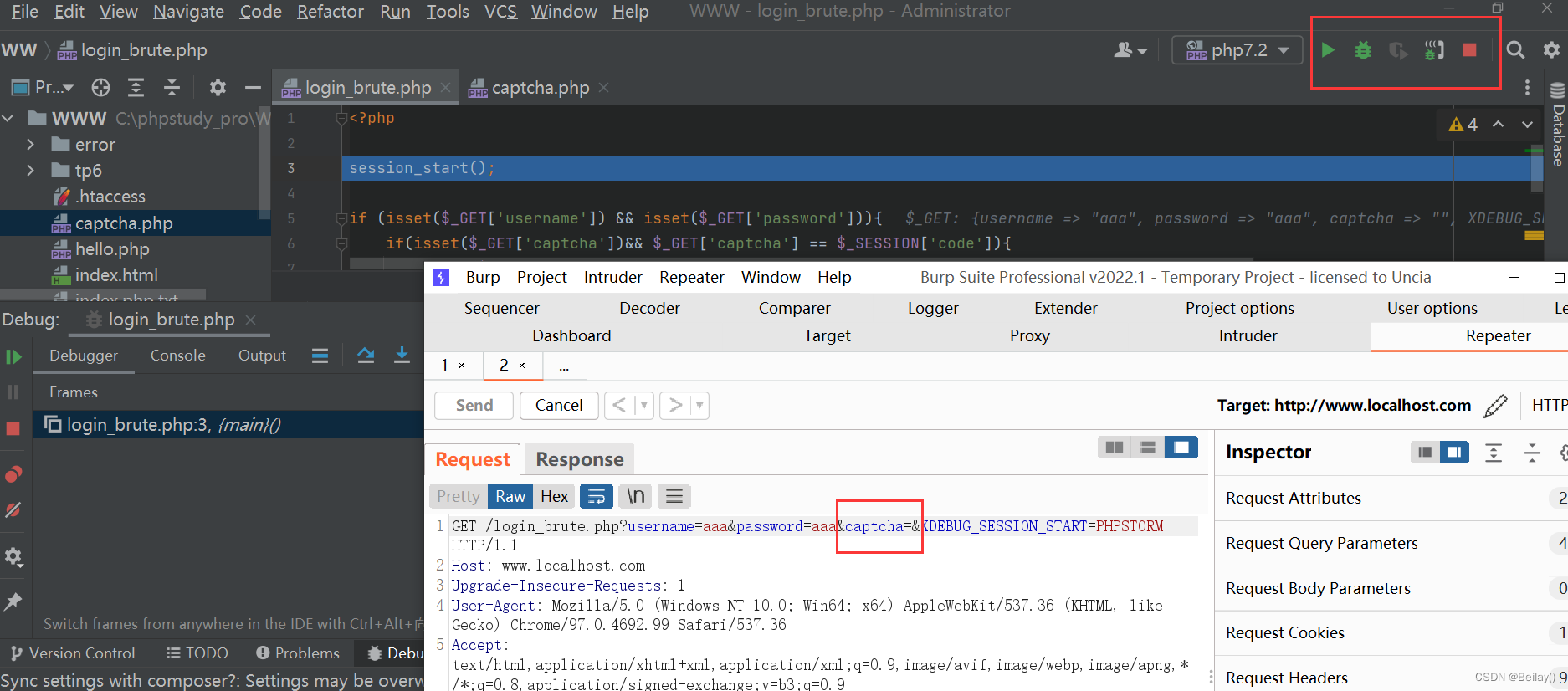Screen dimensions: 1568x691
Task: Open IDE settings gear in top toolbar
Action: tap(1551, 50)
